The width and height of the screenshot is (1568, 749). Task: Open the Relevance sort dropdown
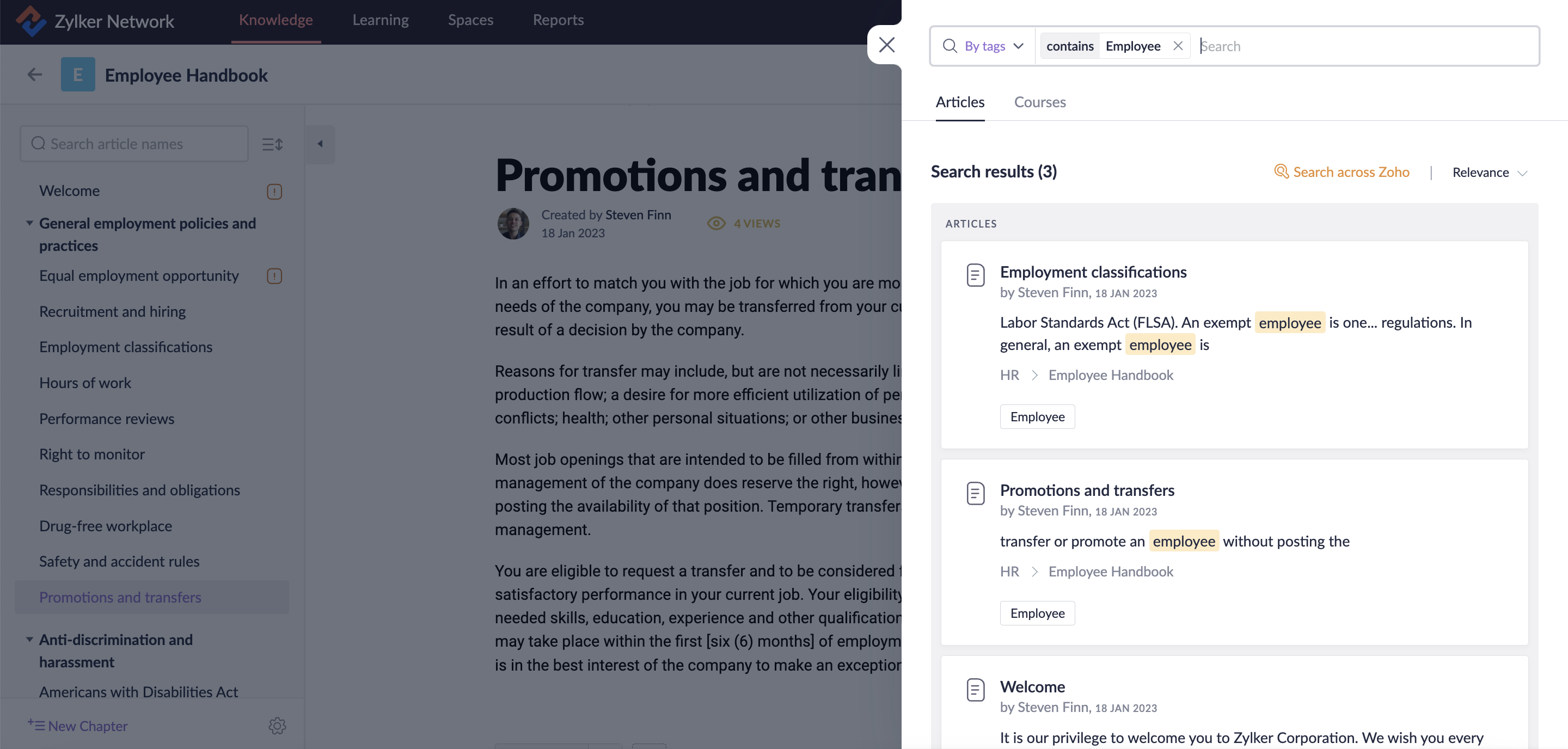point(1489,173)
